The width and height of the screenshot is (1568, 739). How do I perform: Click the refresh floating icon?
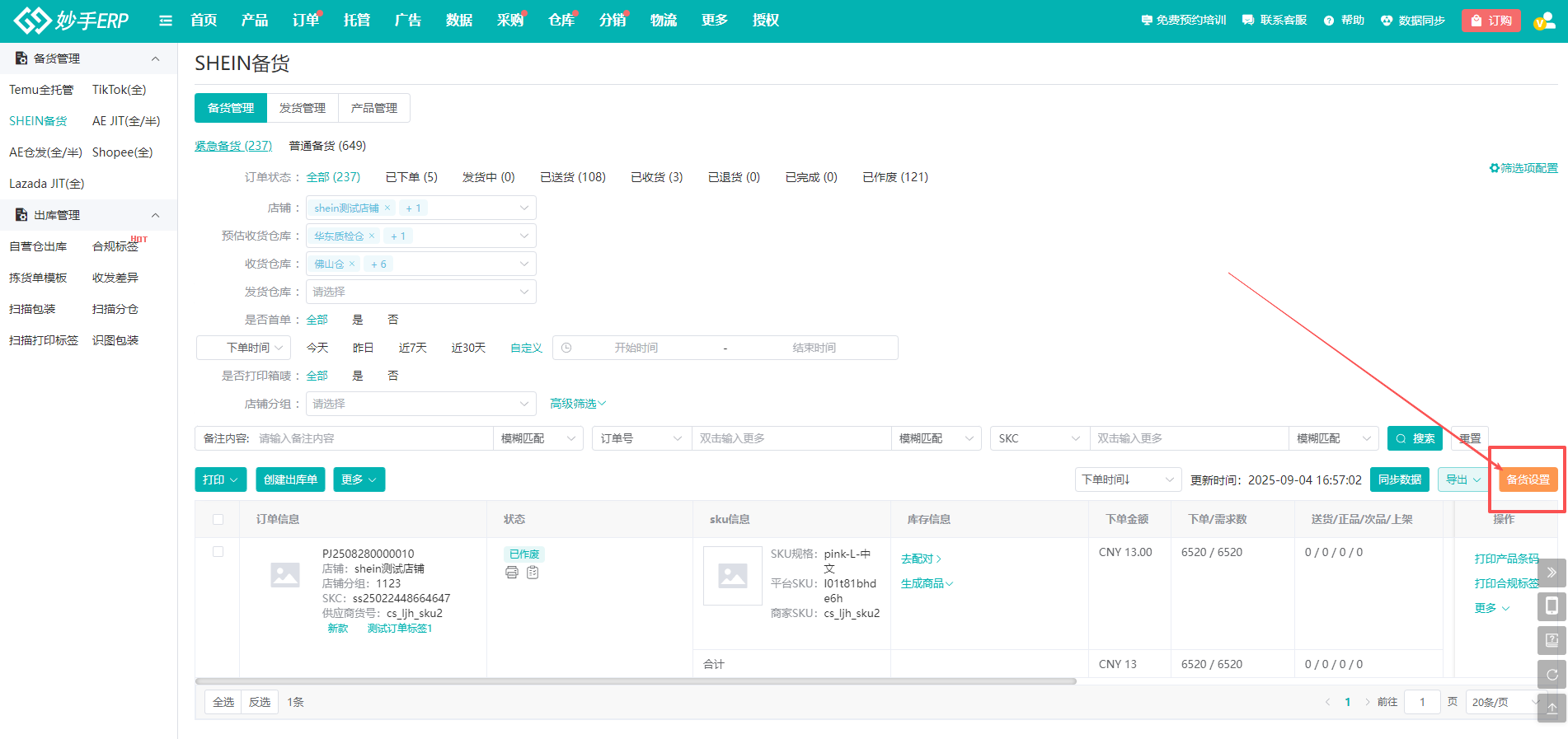(1552, 674)
